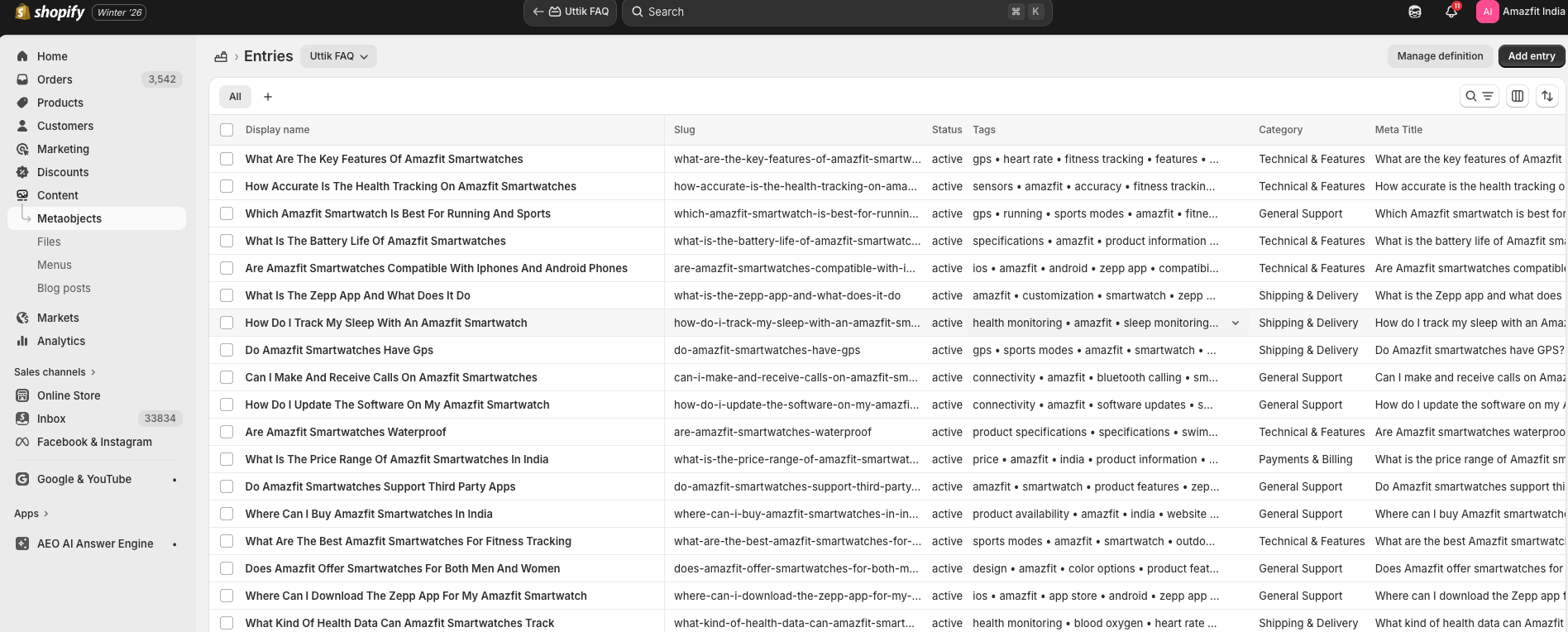Image resolution: width=1568 pixels, height=632 pixels.
Task: Toggle the select-all header checkbox
Action: [227, 130]
